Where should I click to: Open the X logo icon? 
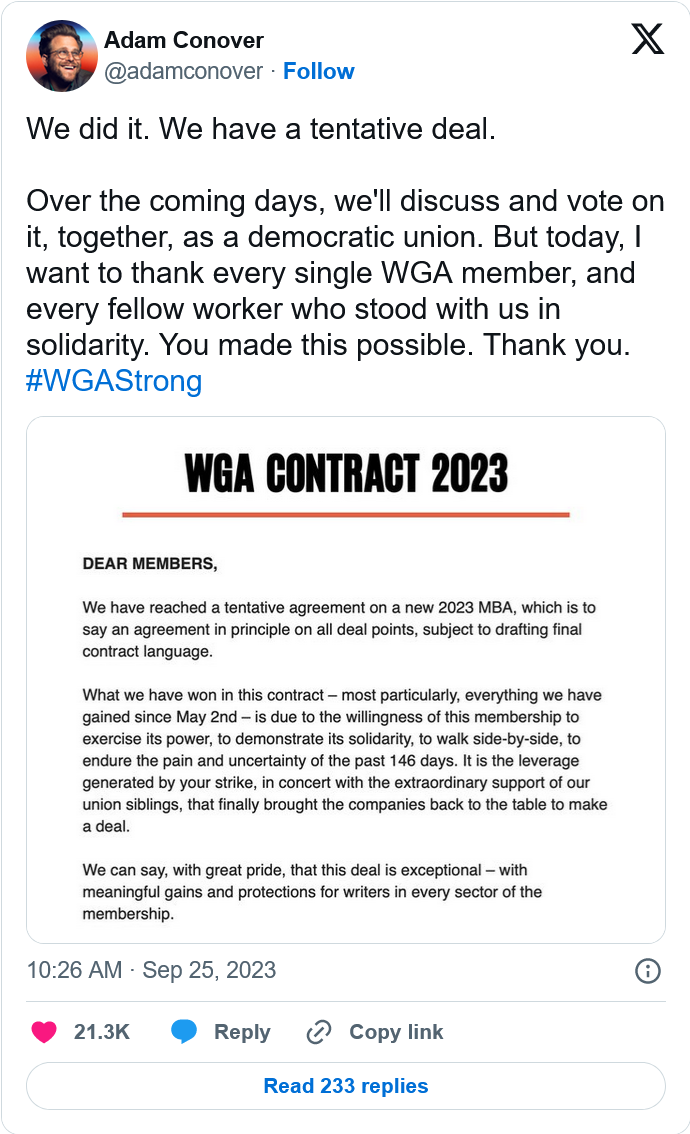647,39
